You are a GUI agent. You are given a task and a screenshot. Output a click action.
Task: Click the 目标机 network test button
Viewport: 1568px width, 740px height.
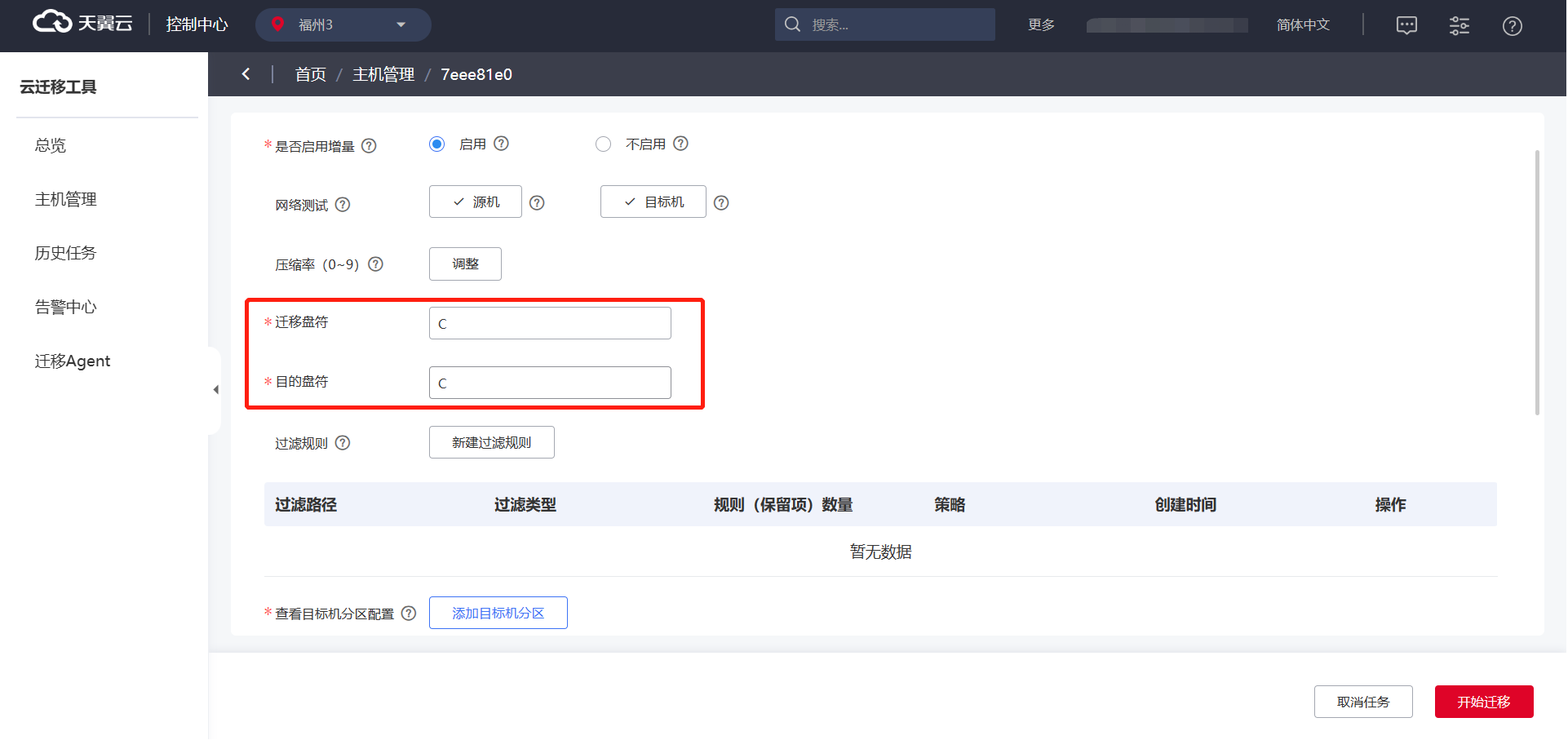(653, 202)
